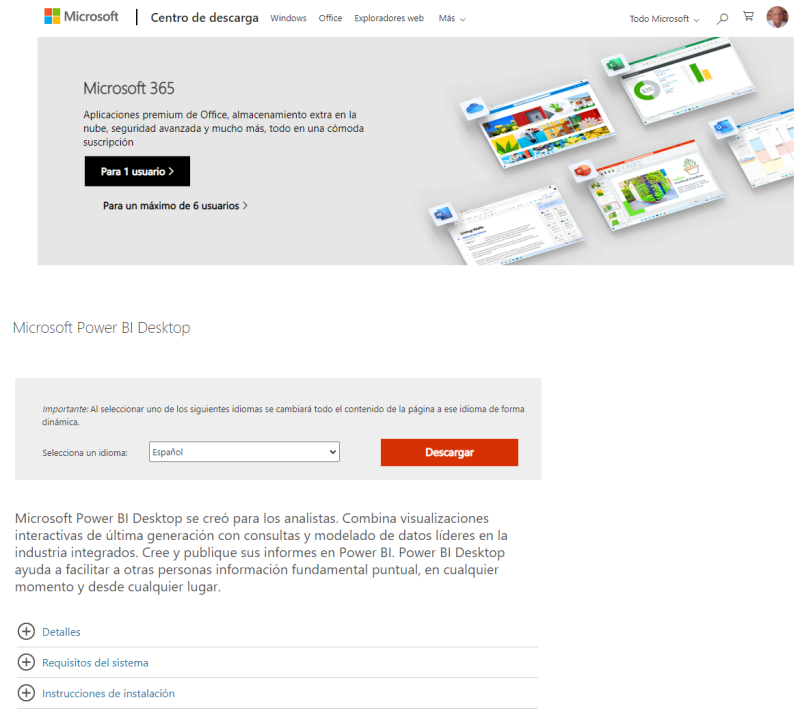Click the Centro de descarga link
The image size is (800, 715).
[x=204, y=17]
